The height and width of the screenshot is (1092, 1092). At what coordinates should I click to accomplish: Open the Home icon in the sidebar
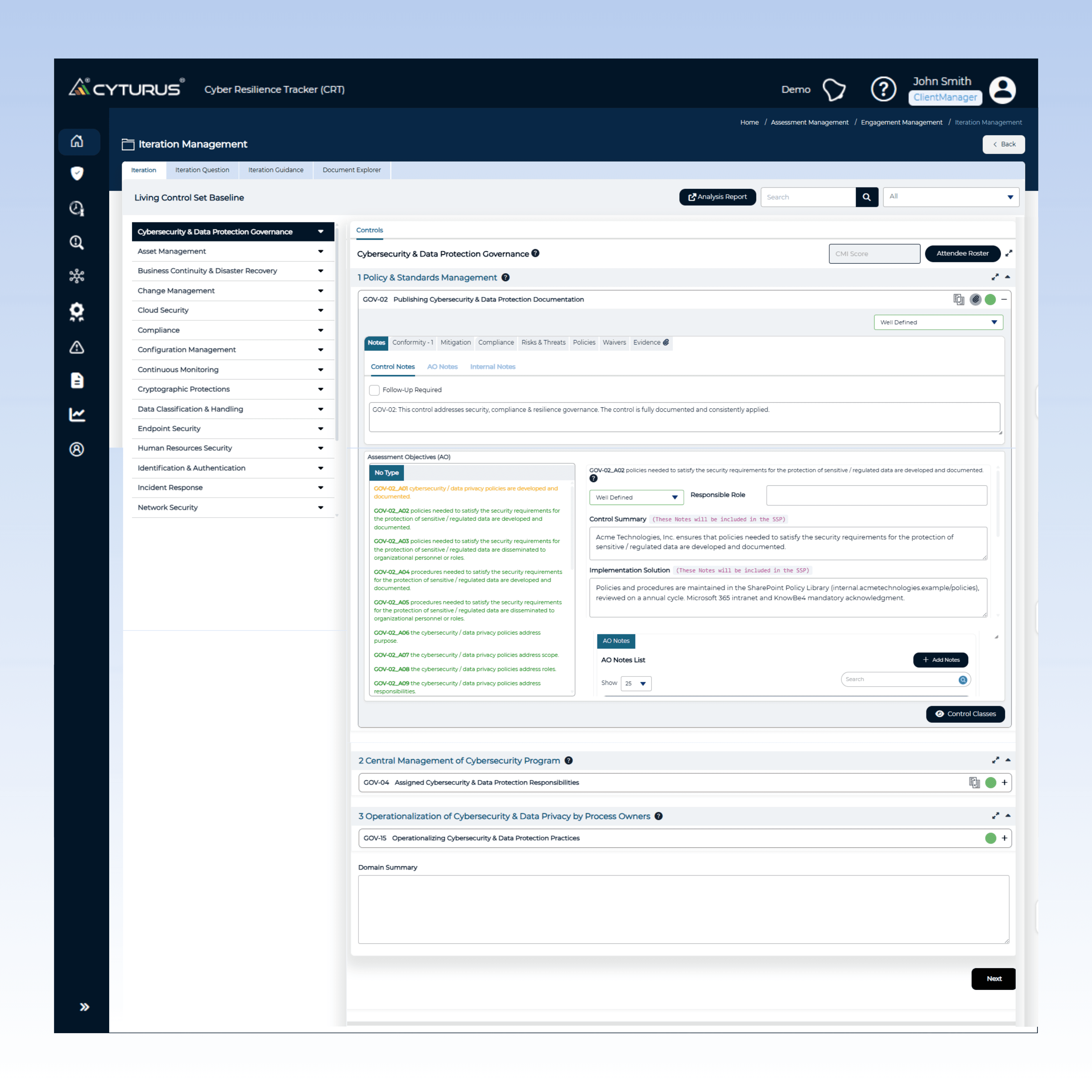pos(77,141)
